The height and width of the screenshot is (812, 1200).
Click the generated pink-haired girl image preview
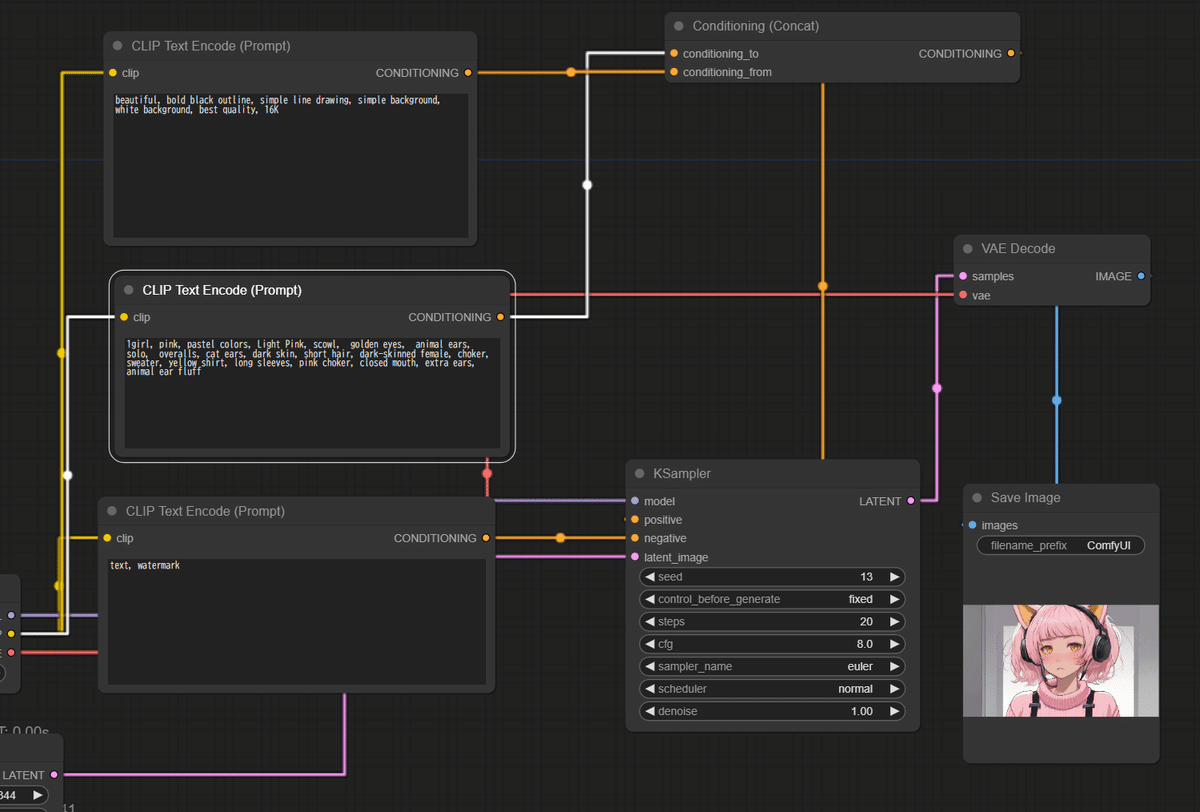(1061, 661)
